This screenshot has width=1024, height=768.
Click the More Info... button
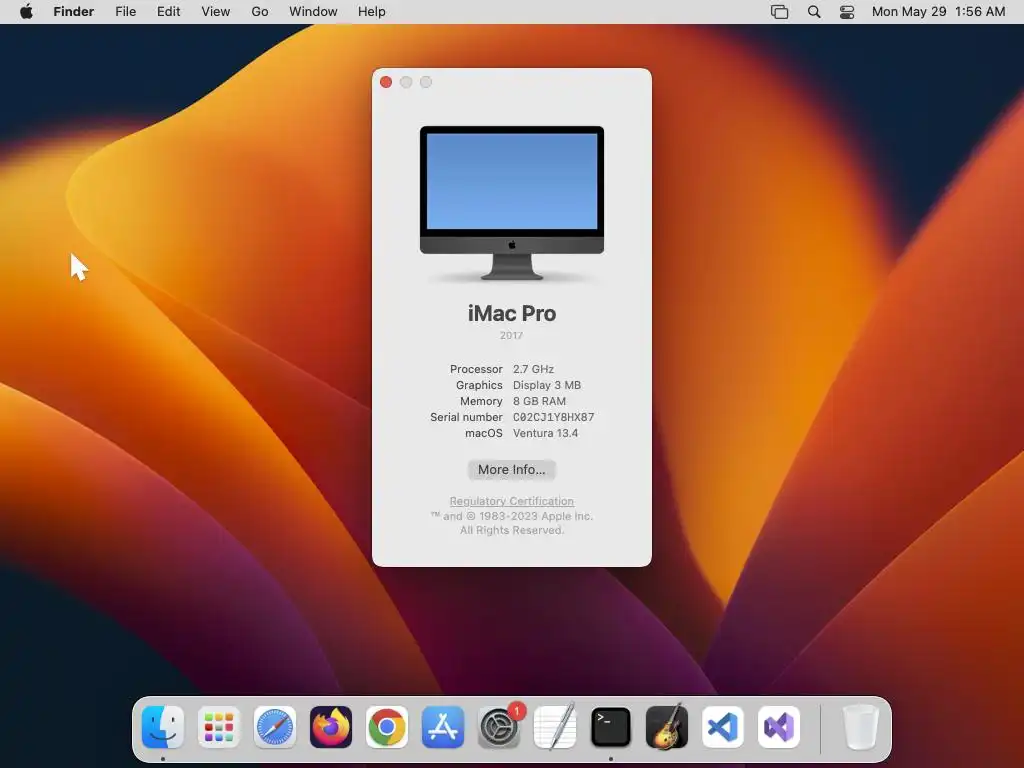[511, 470]
